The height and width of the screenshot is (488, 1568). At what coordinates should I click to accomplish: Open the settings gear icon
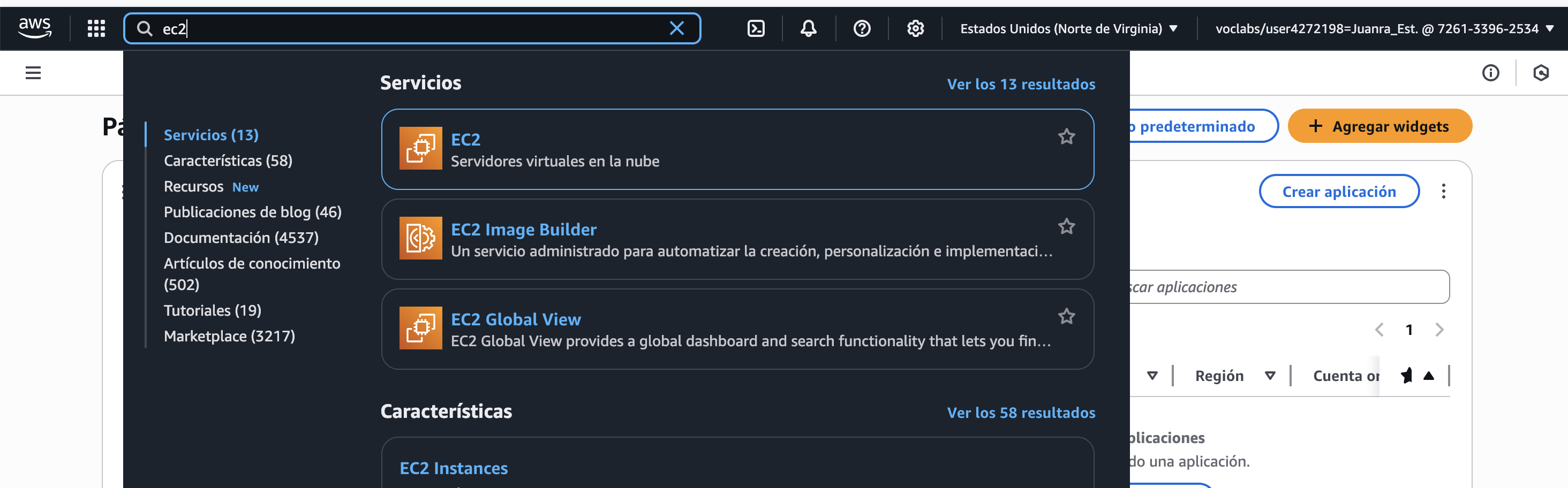pos(915,28)
